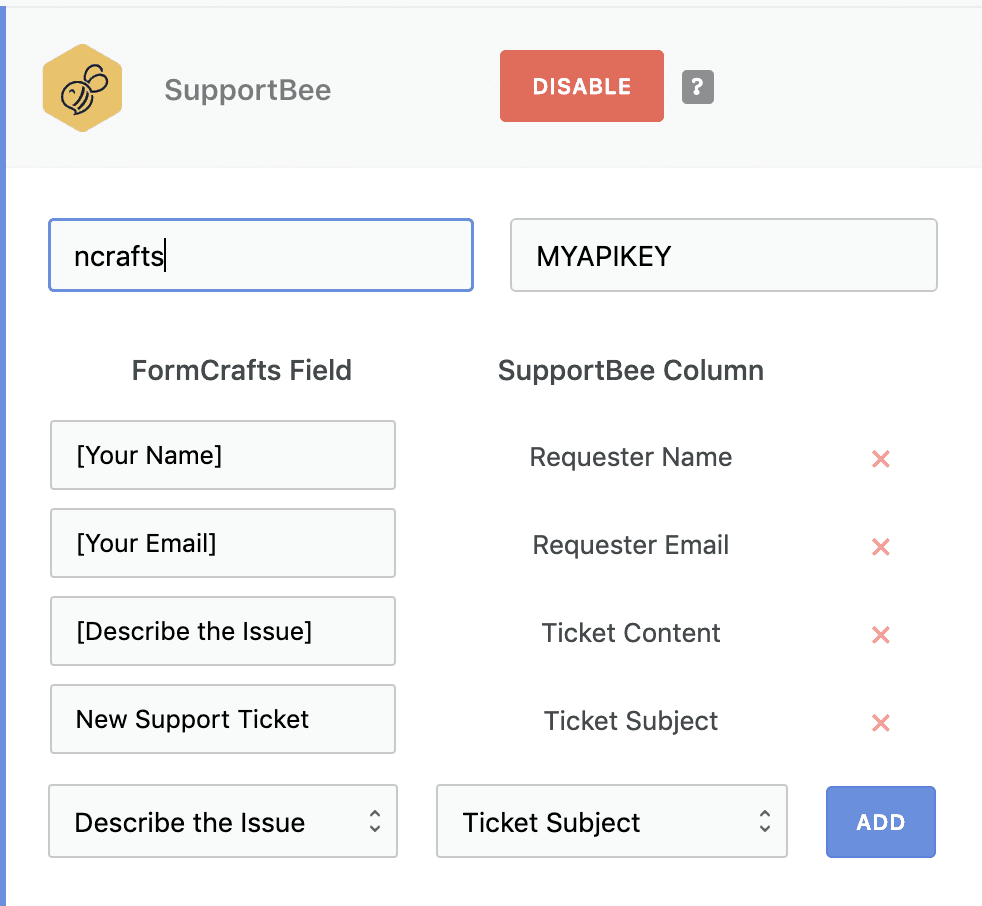Delete the Requester Email mapping
982x906 pixels.
coord(881,547)
